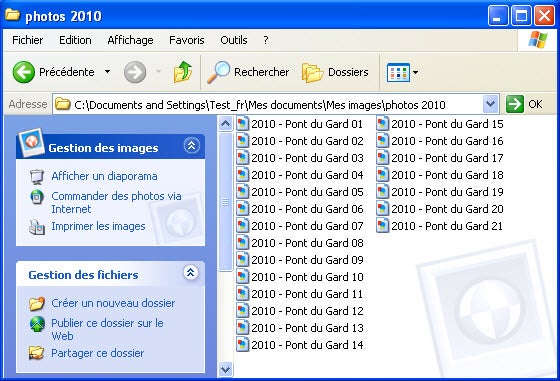This screenshot has width=560, height=381.
Task: Select file name 2010 - Pont du Gard 09
Action: pyautogui.click(x=307, y=260)
